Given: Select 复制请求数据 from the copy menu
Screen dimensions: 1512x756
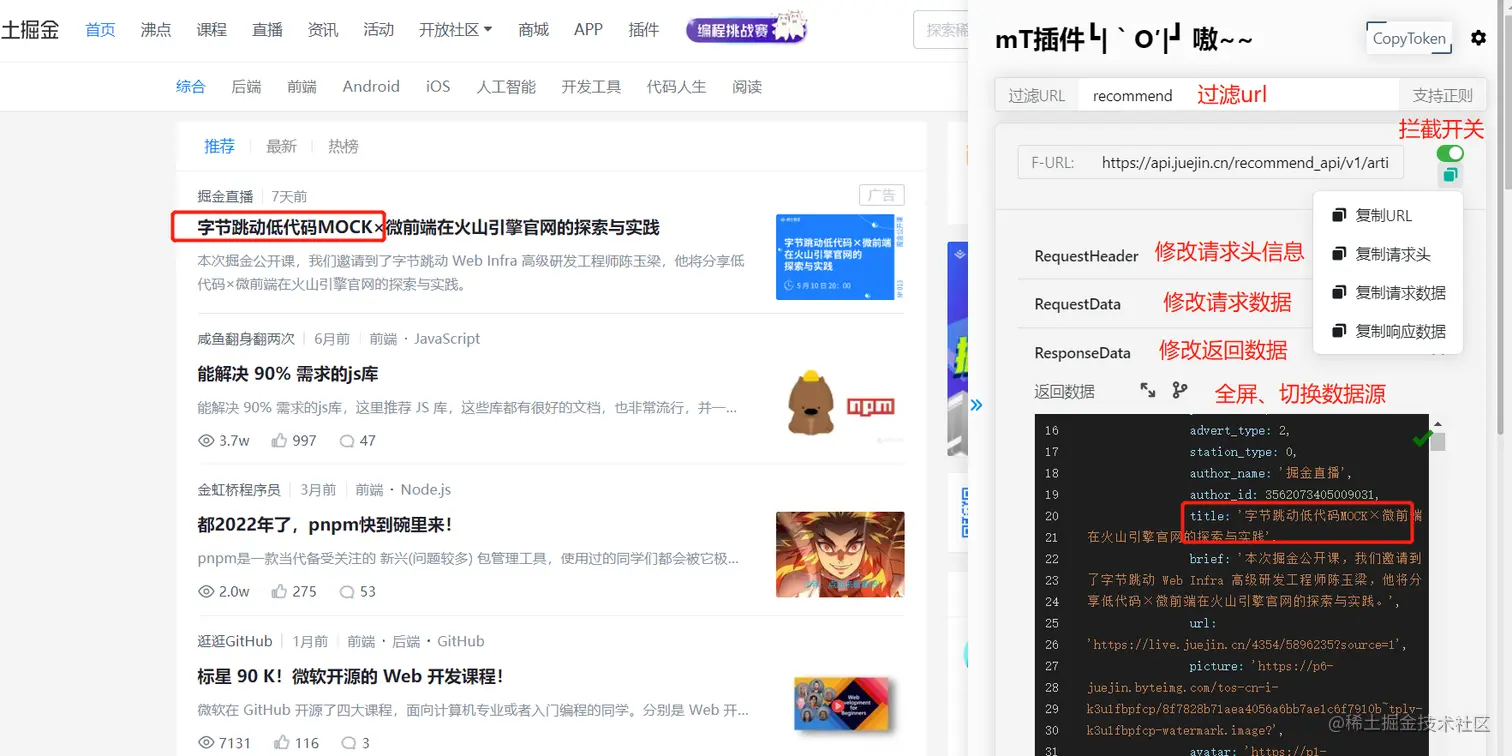Looking at the screenshot, I should click(1388, 292).
